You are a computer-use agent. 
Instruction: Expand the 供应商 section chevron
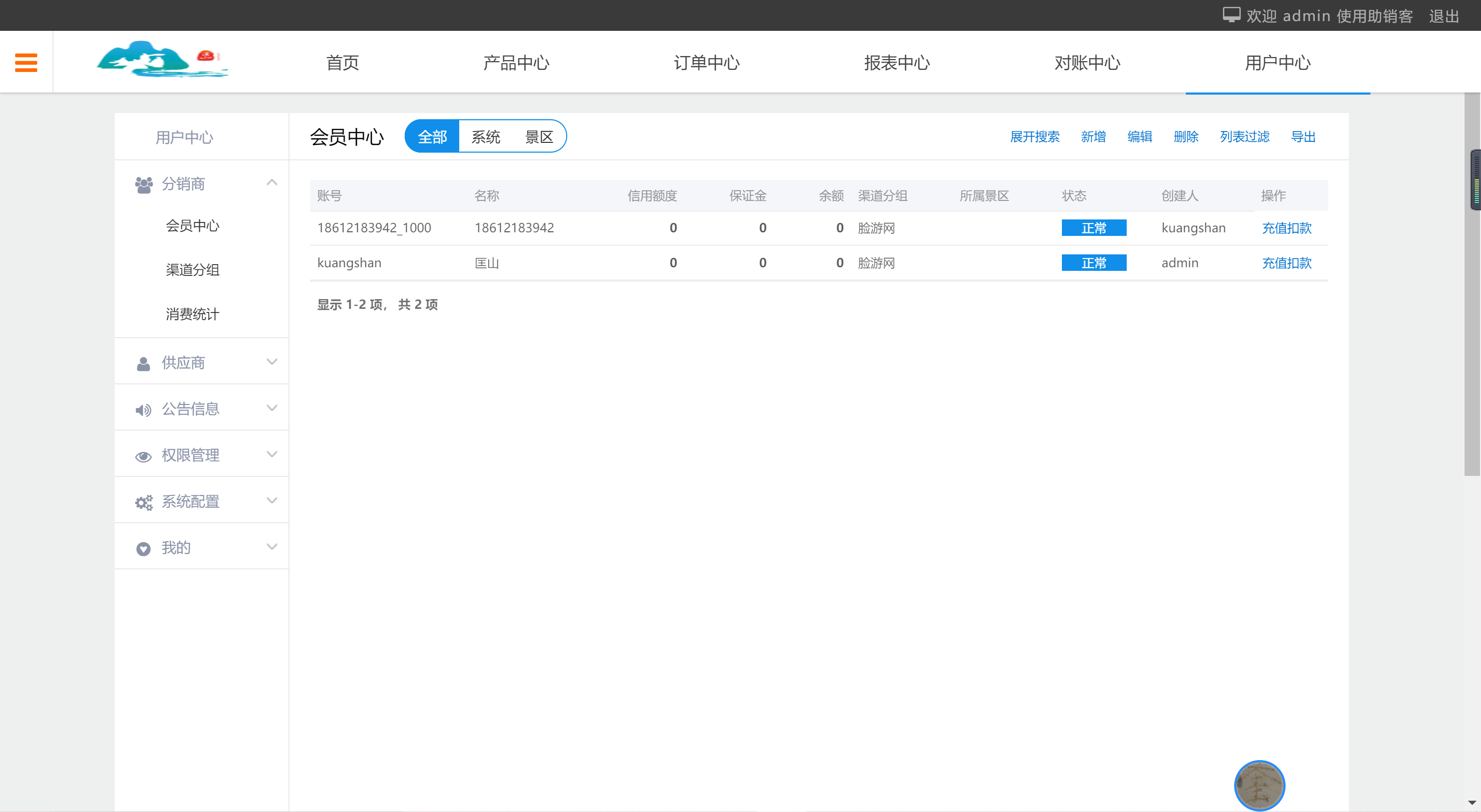tap(272, 361)
